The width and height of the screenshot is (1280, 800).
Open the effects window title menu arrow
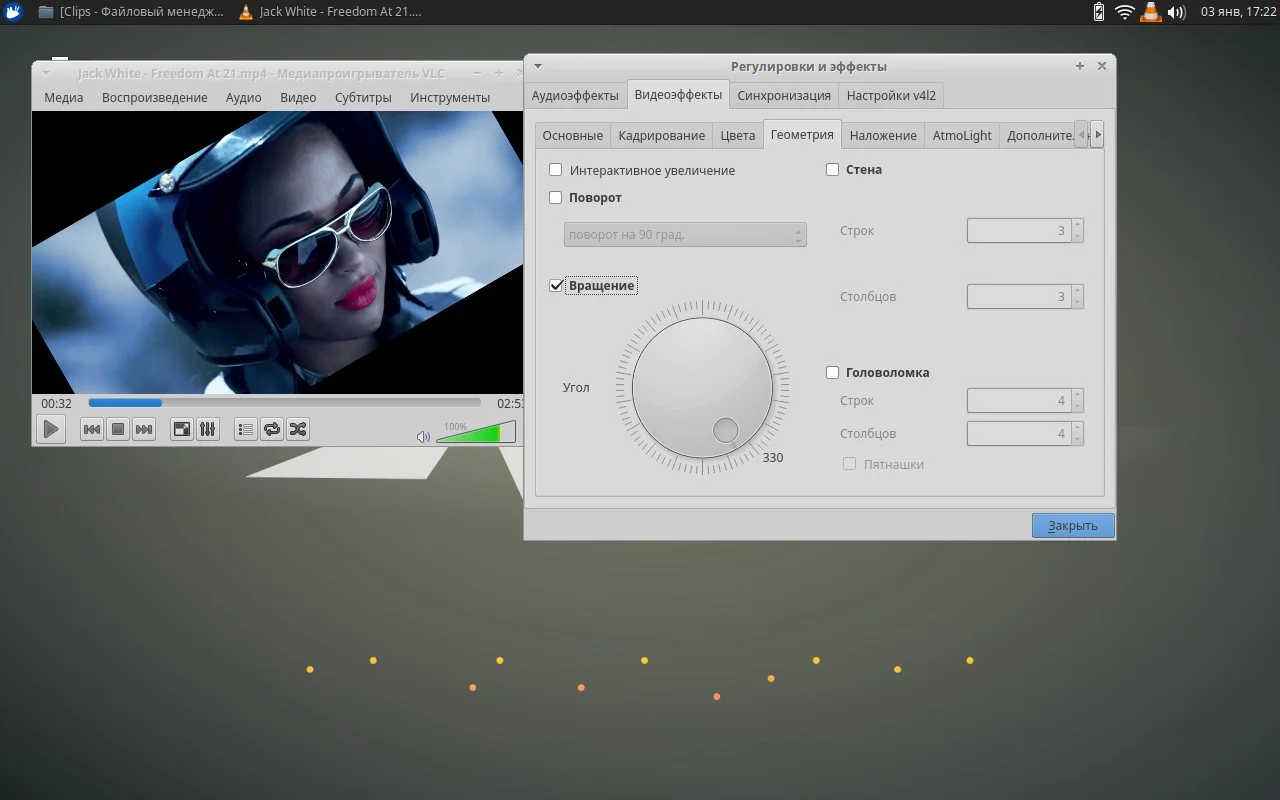point(537,66)
